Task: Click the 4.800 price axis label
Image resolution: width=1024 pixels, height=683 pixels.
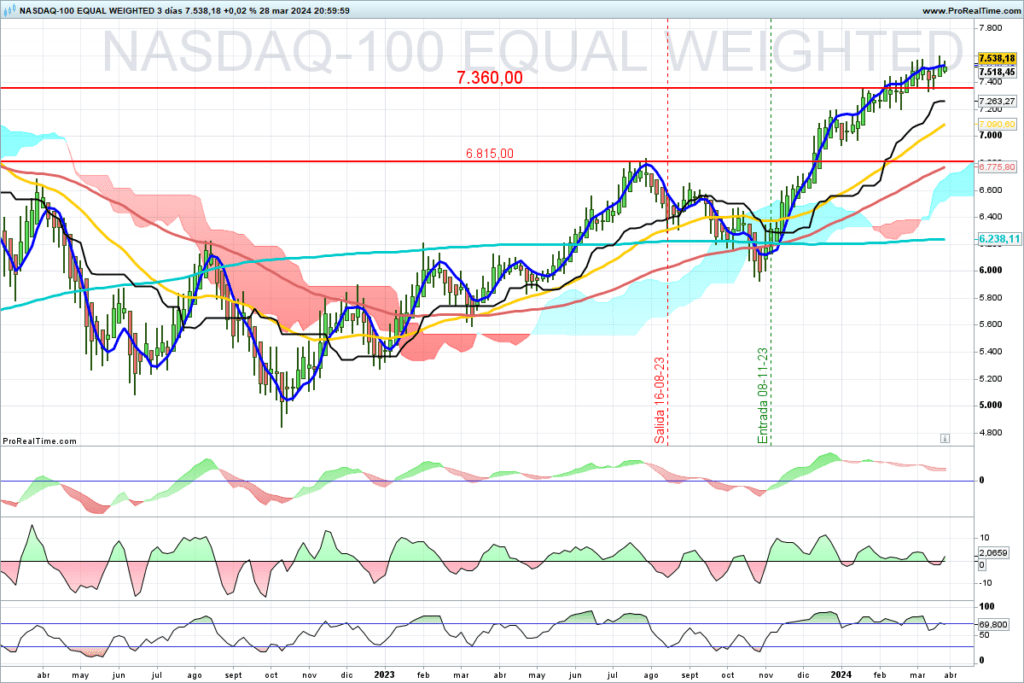Action: pos(991,432)
